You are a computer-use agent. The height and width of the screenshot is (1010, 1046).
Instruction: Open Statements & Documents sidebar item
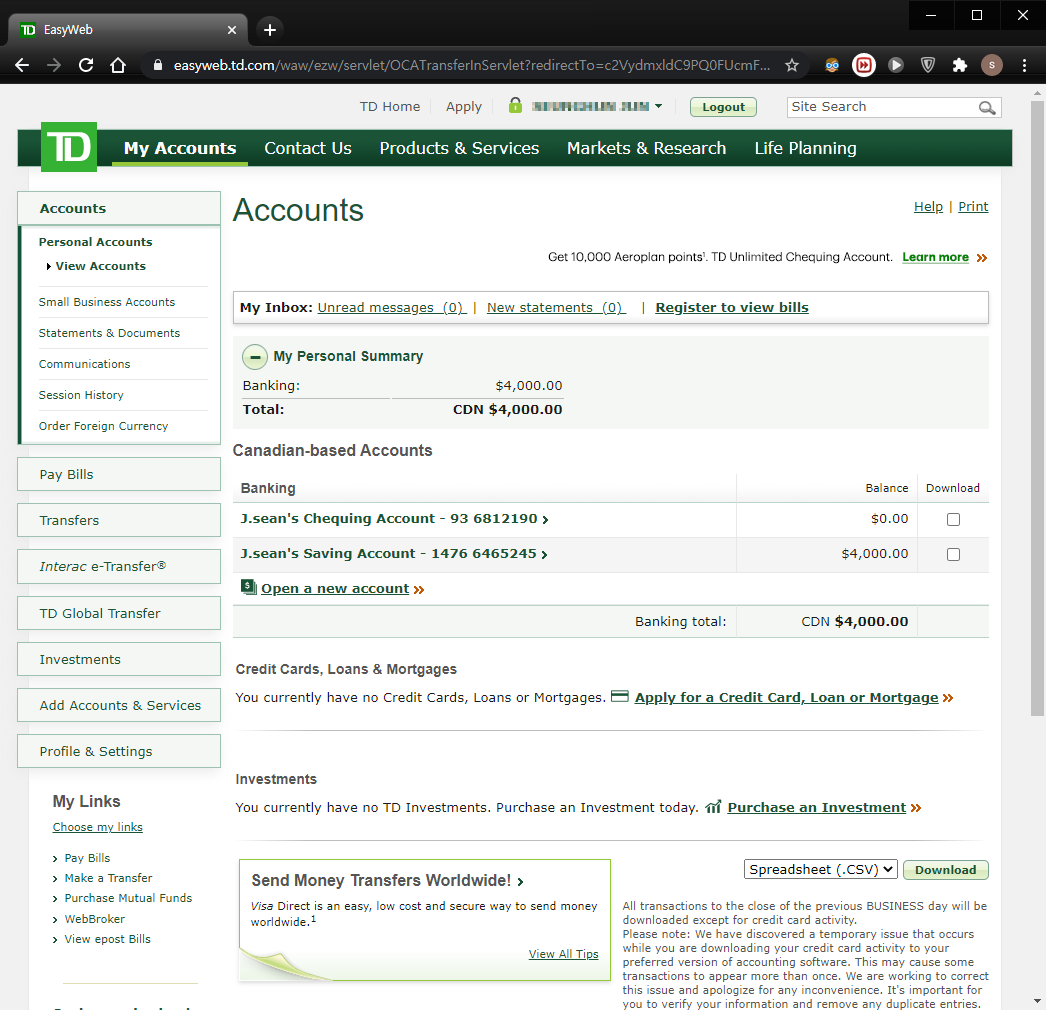109,333
